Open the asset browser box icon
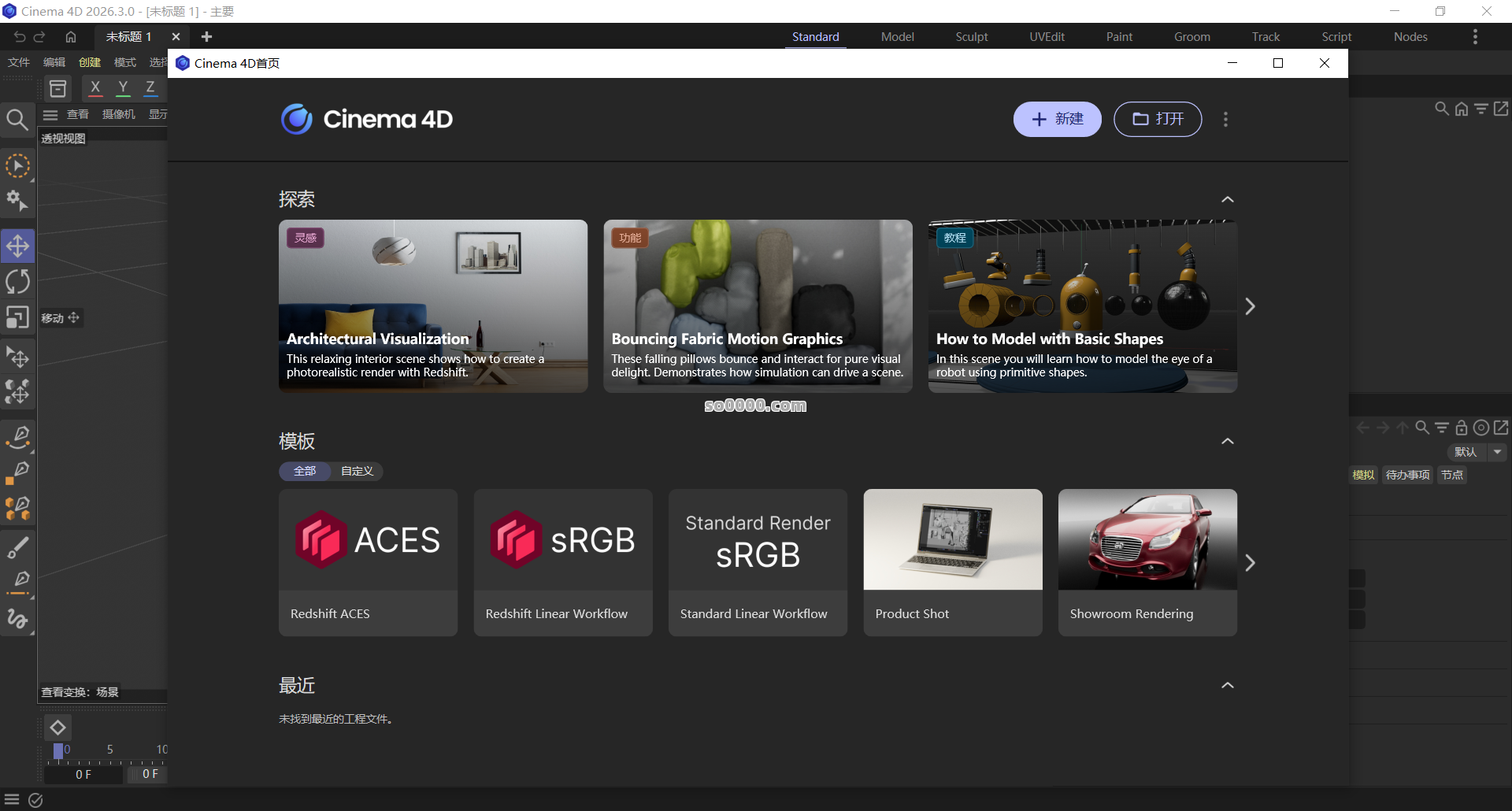This screenshot has height=811, width=1512. coord(58,88)
